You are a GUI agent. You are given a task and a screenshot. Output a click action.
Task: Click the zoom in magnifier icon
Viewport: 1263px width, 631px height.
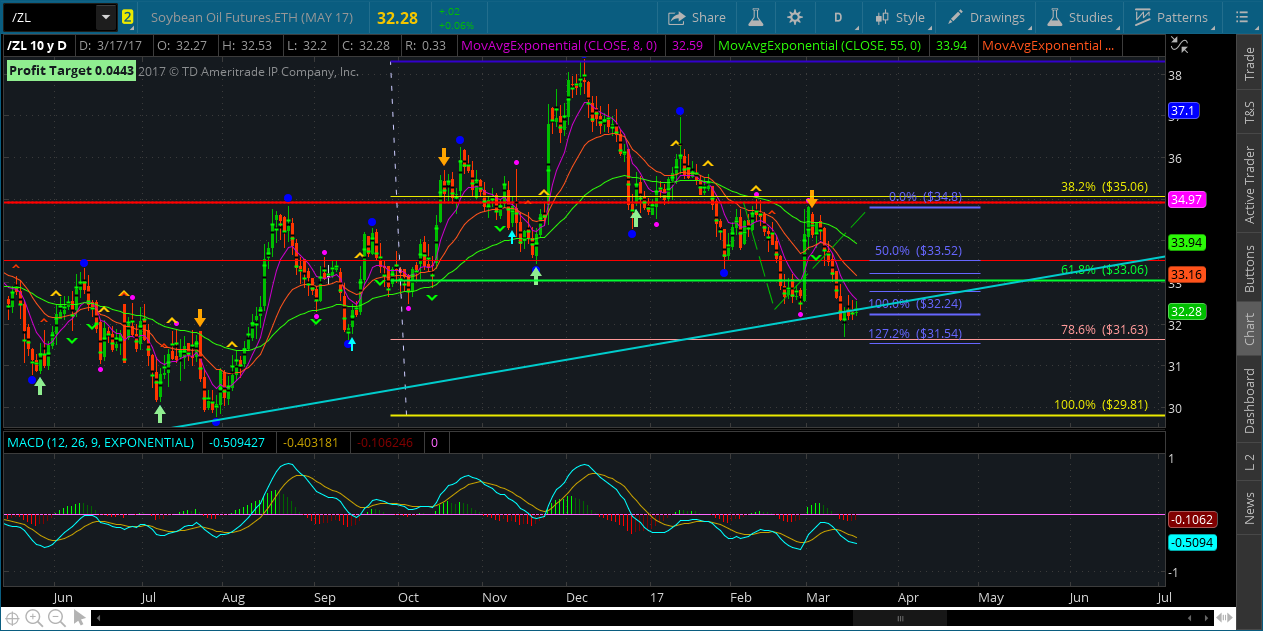[x=35, y=619]
